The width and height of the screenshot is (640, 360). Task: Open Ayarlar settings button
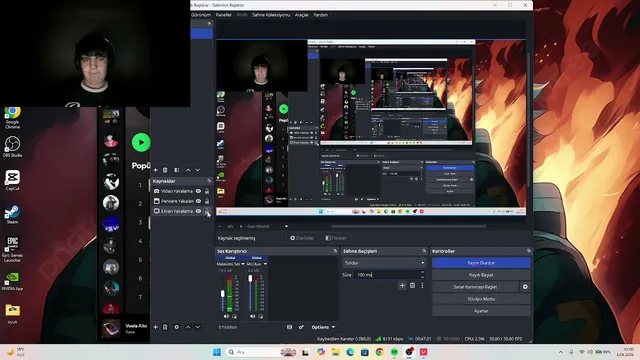(x=481, y=311)
